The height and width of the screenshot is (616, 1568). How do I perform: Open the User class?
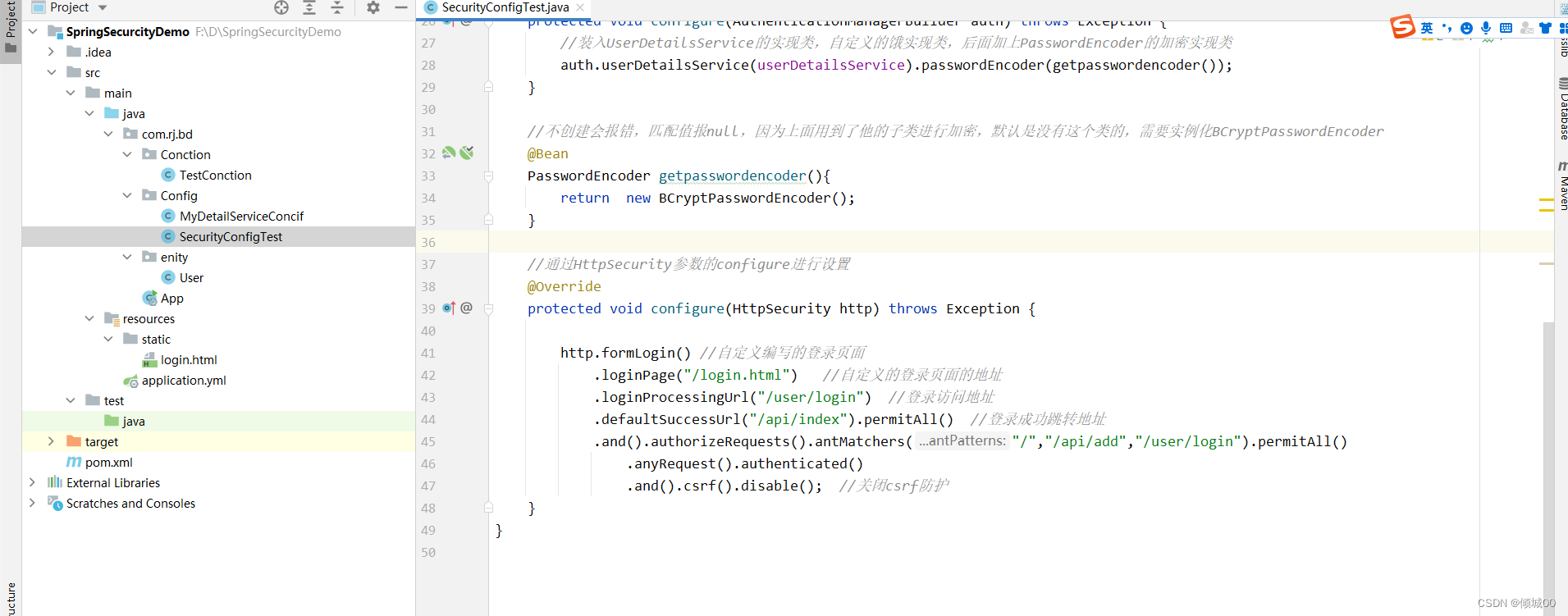191,278
